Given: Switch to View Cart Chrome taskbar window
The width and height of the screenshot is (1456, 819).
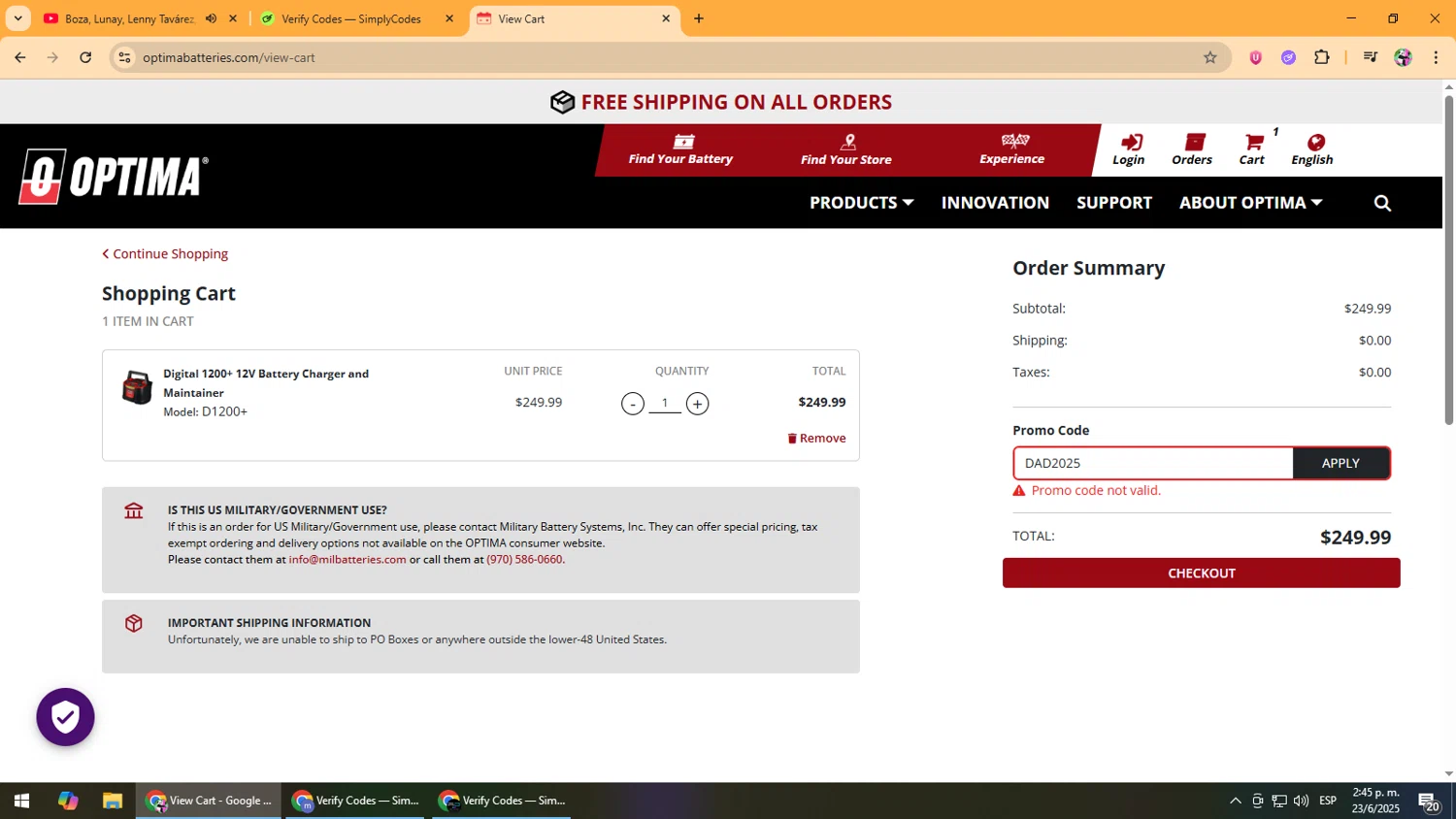Looking at the screenshot, I should point(209,801).
